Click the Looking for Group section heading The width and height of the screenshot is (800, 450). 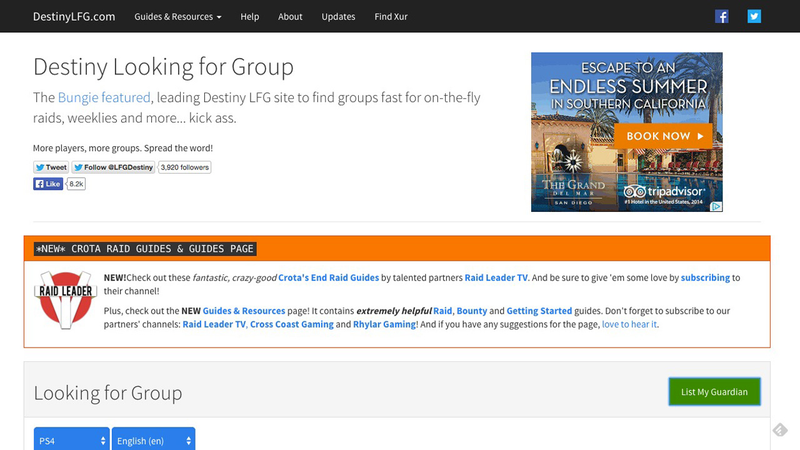click(x=108, y=393)
